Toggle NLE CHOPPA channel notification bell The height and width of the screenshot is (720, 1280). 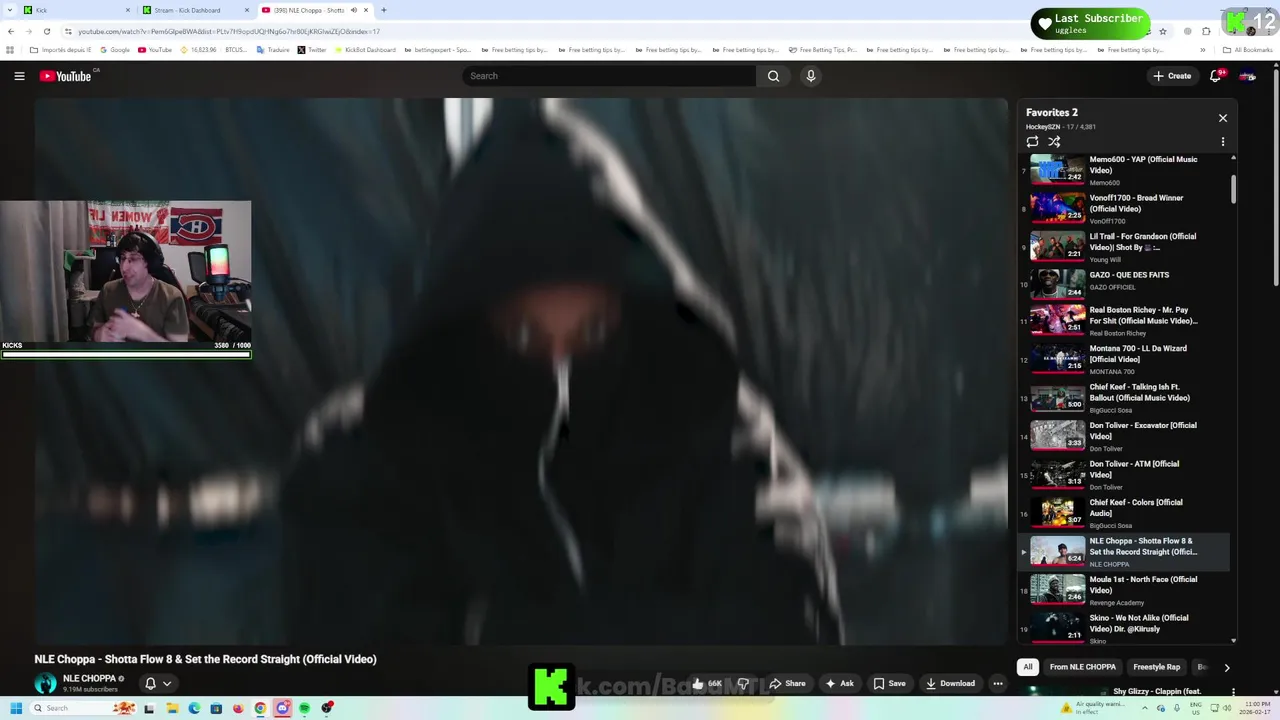coord(150,684)
